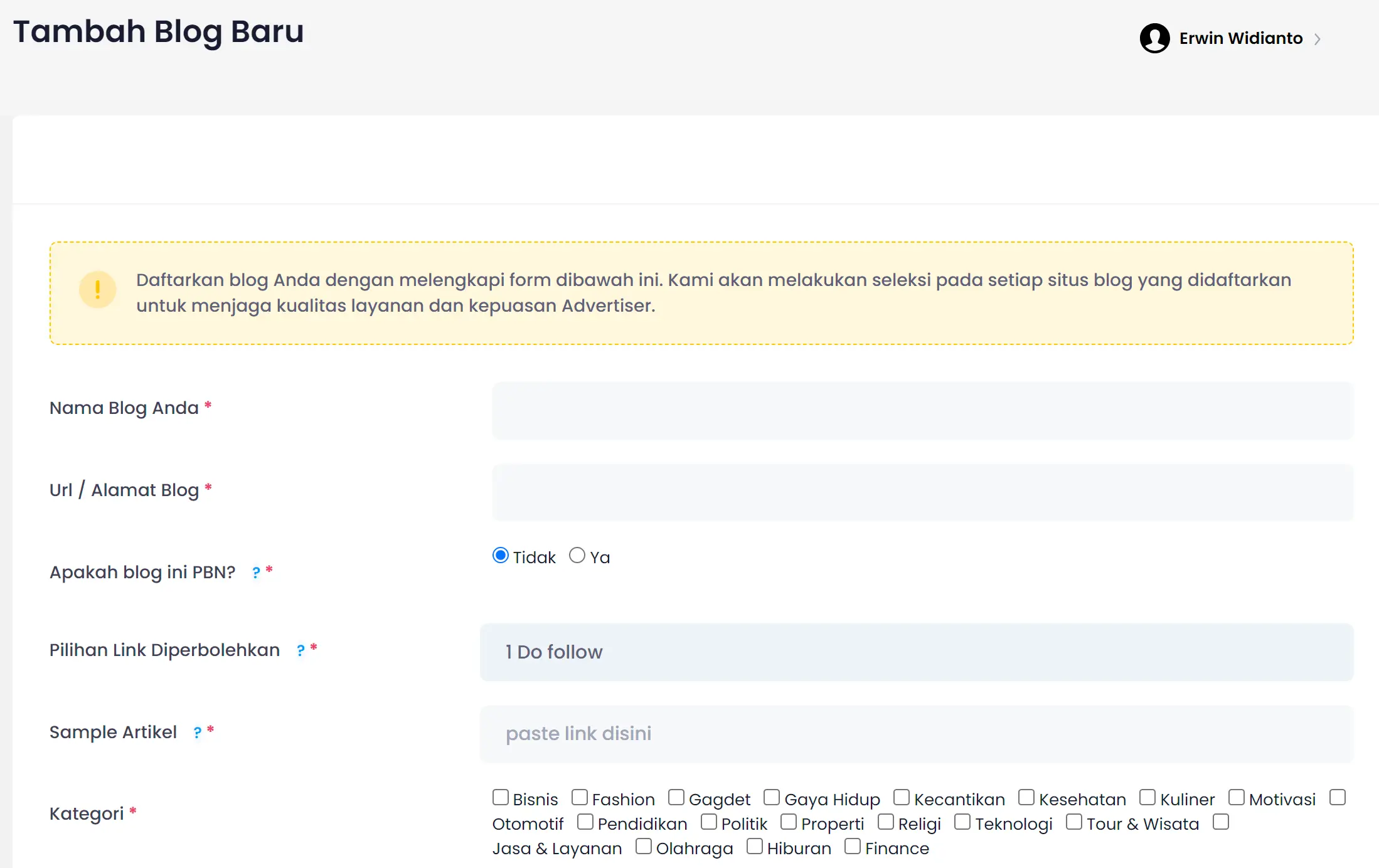Image resolution: width=1379 pixels, height=868 pixels.
Task: Check the Fashion category checkbox
Action: (x=580, y=797)
